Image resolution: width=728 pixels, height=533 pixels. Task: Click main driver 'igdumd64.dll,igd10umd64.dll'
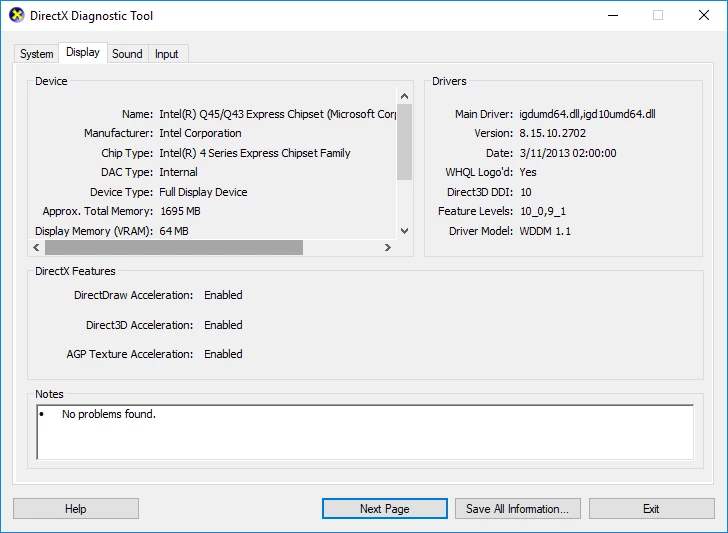(587, 114)
